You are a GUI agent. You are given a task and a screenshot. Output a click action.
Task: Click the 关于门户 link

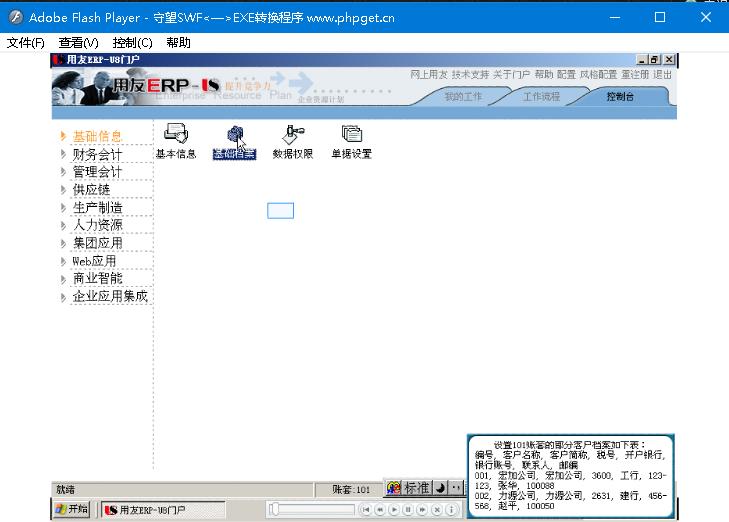(x=511, y=74)
